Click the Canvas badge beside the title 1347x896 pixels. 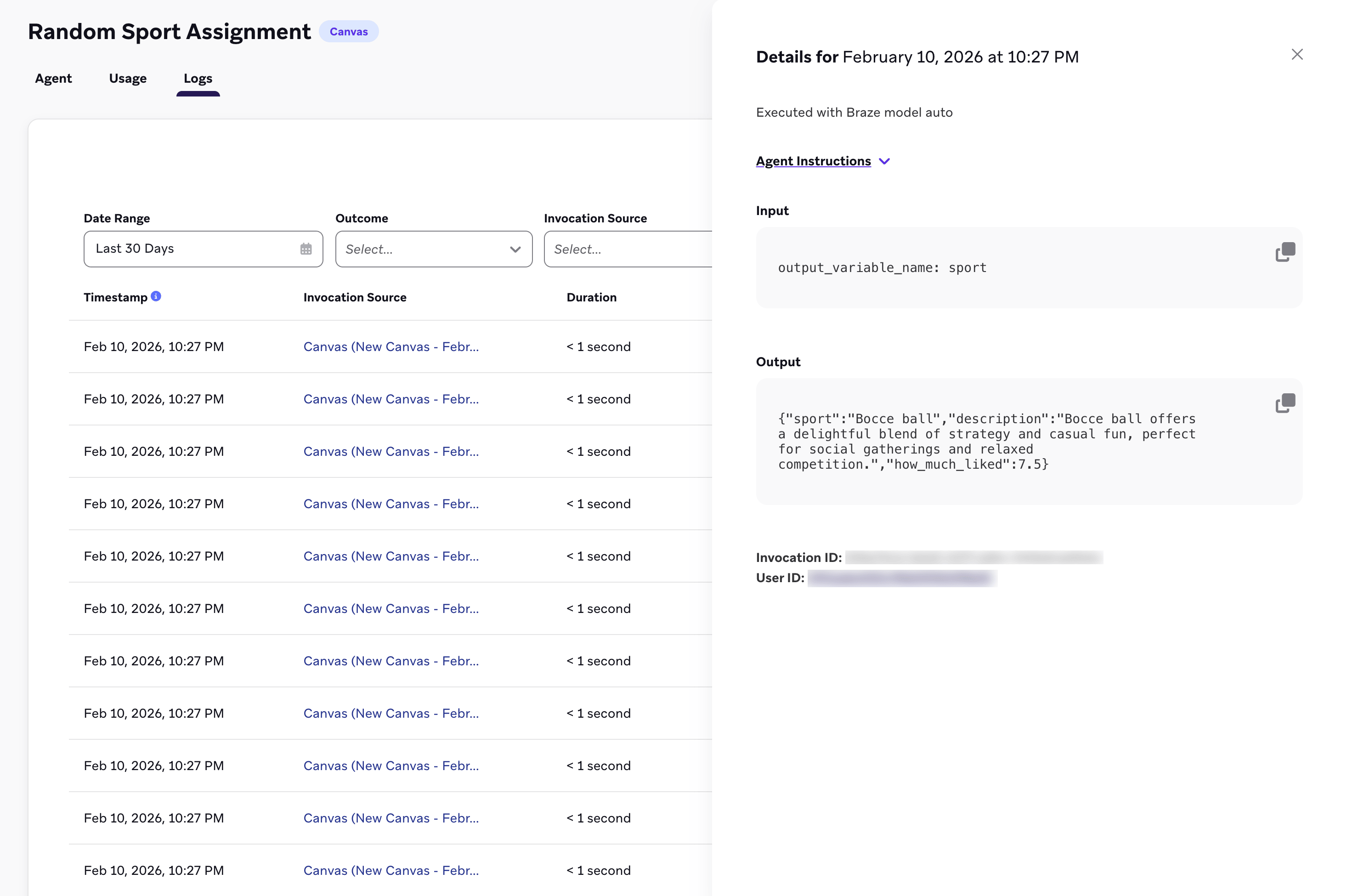tap(348, 31)
